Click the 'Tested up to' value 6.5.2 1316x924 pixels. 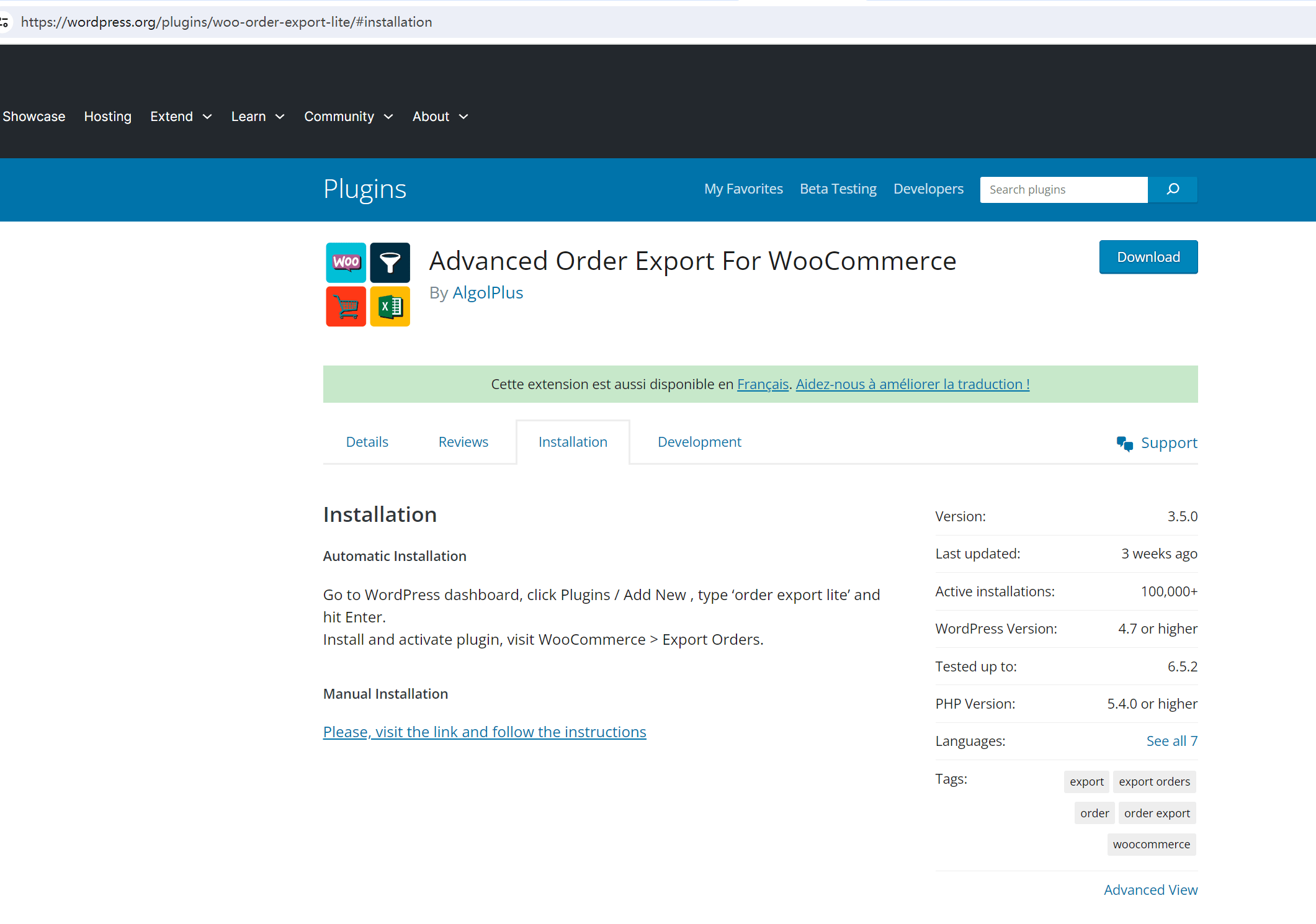(x=1183, y=666)
